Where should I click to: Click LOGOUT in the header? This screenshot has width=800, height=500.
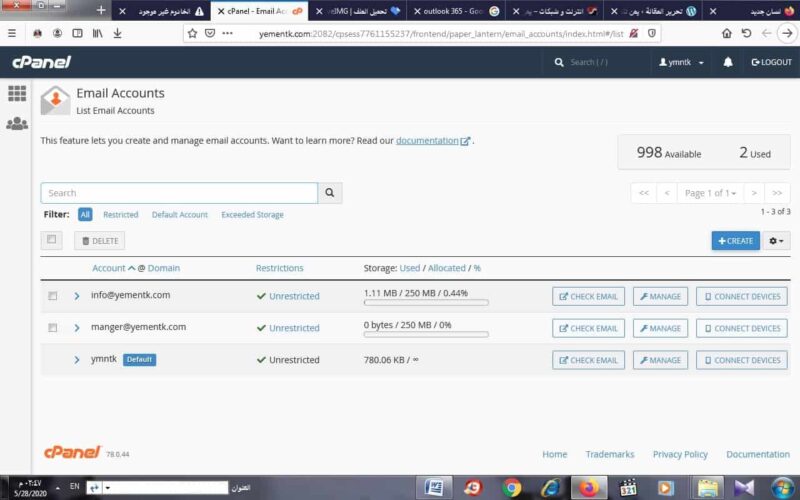(771, 62)
